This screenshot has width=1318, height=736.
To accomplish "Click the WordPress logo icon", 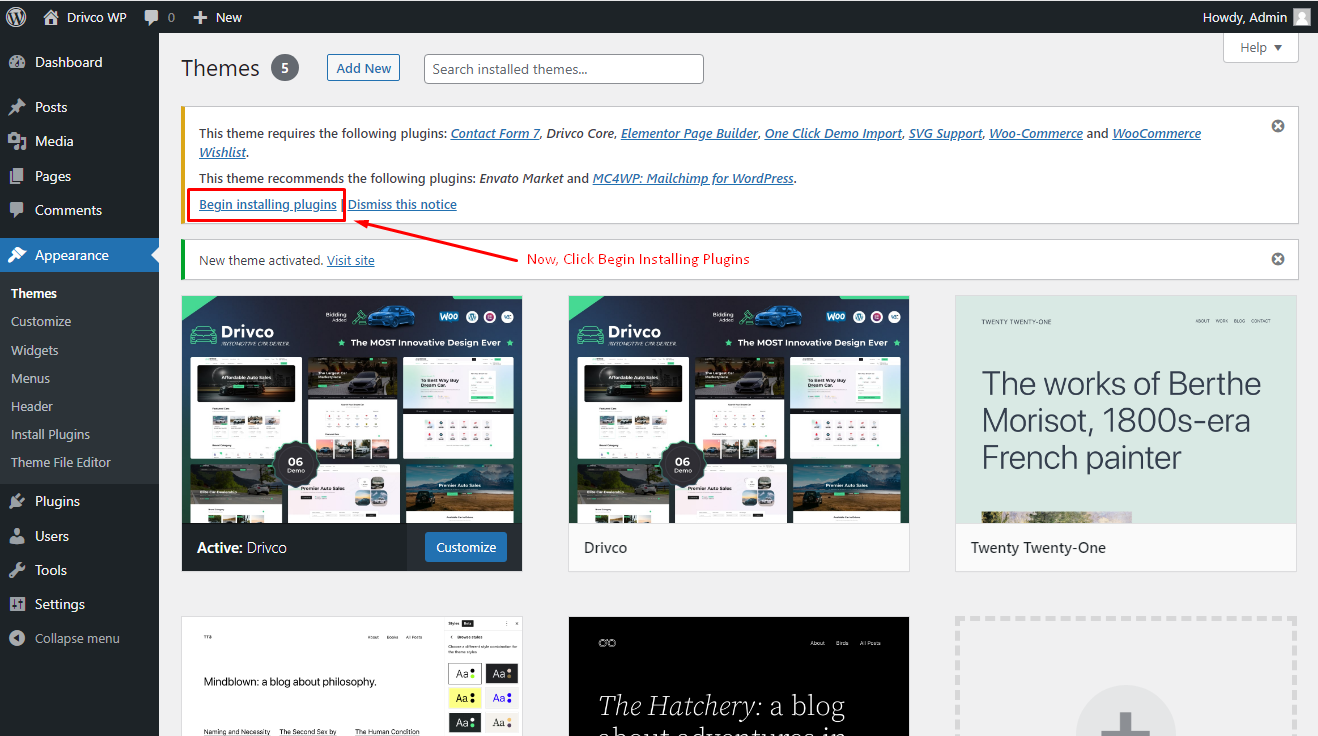I will point(16,17).
